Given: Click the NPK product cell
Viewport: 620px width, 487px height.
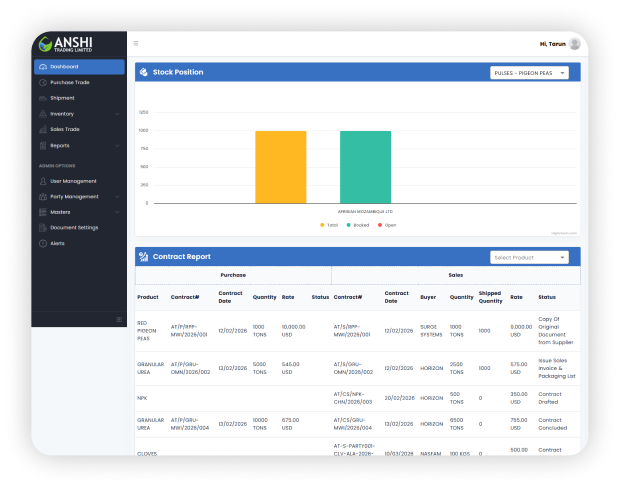Looking at the screenshot, I should point(142,398).
